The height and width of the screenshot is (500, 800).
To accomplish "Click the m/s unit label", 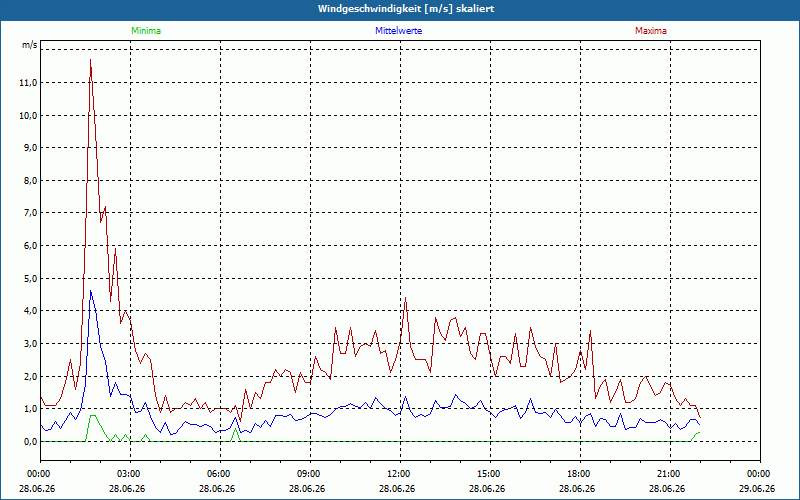I will (x=29, y=45).
